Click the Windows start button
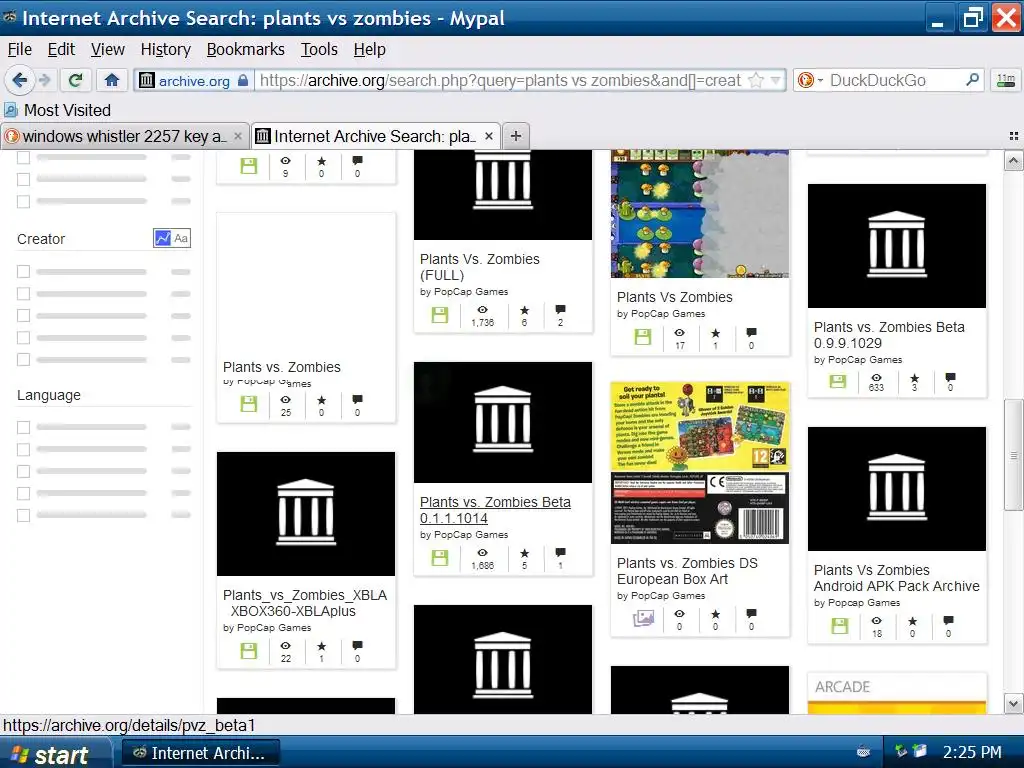Viewport: 1024px width, 768px height. [x=55, y=754]
